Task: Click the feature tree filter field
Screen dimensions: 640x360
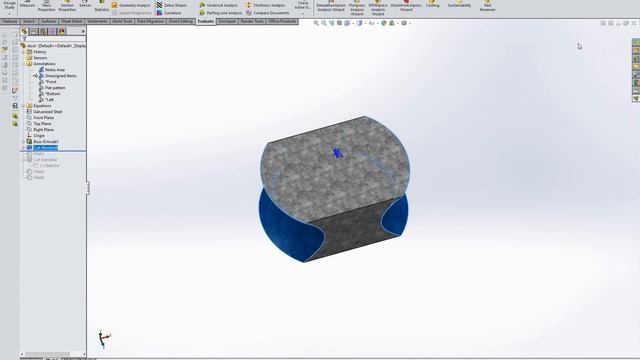Action: coord(53,39)
